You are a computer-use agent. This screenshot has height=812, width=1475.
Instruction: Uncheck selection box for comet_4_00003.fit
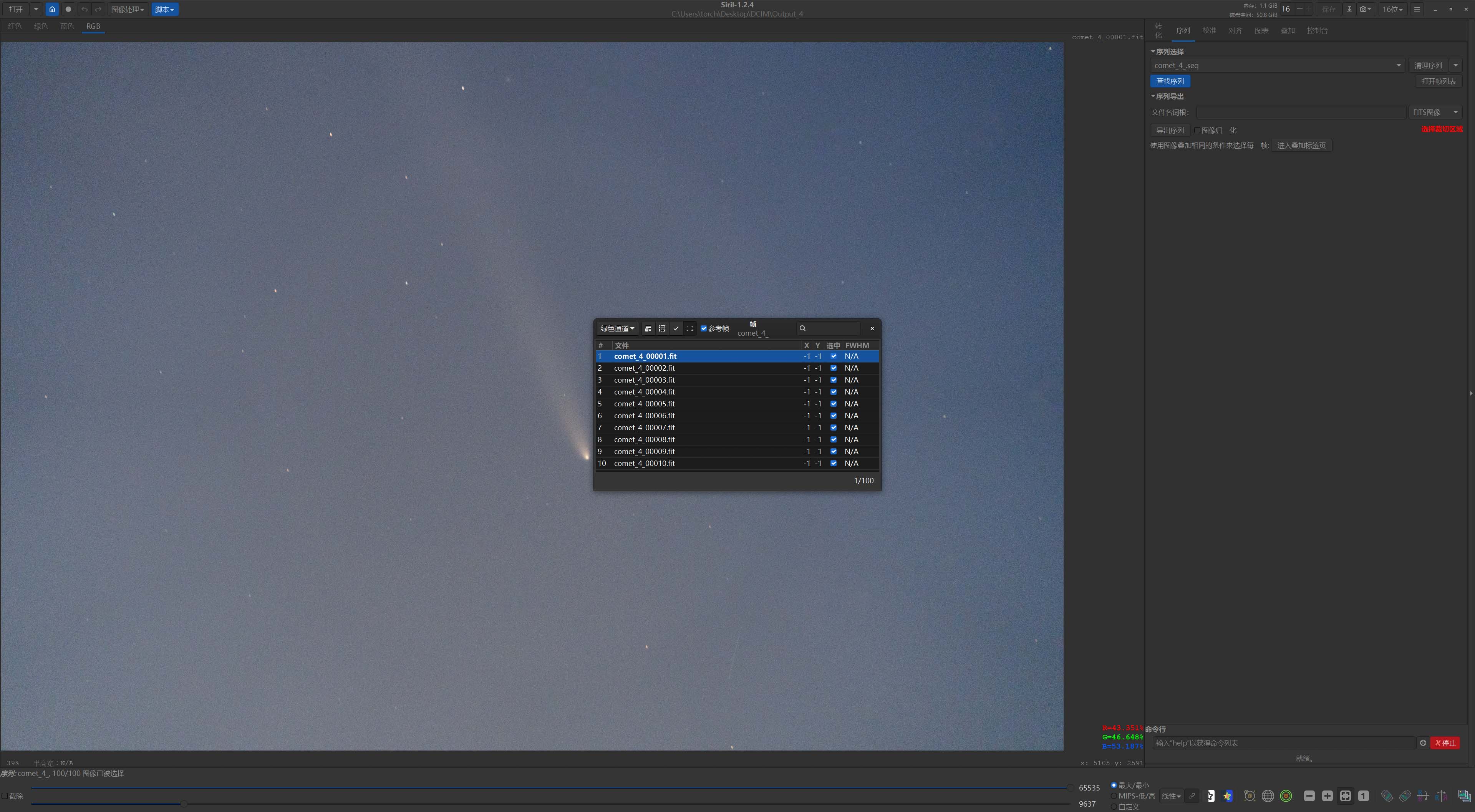[834, 379]
